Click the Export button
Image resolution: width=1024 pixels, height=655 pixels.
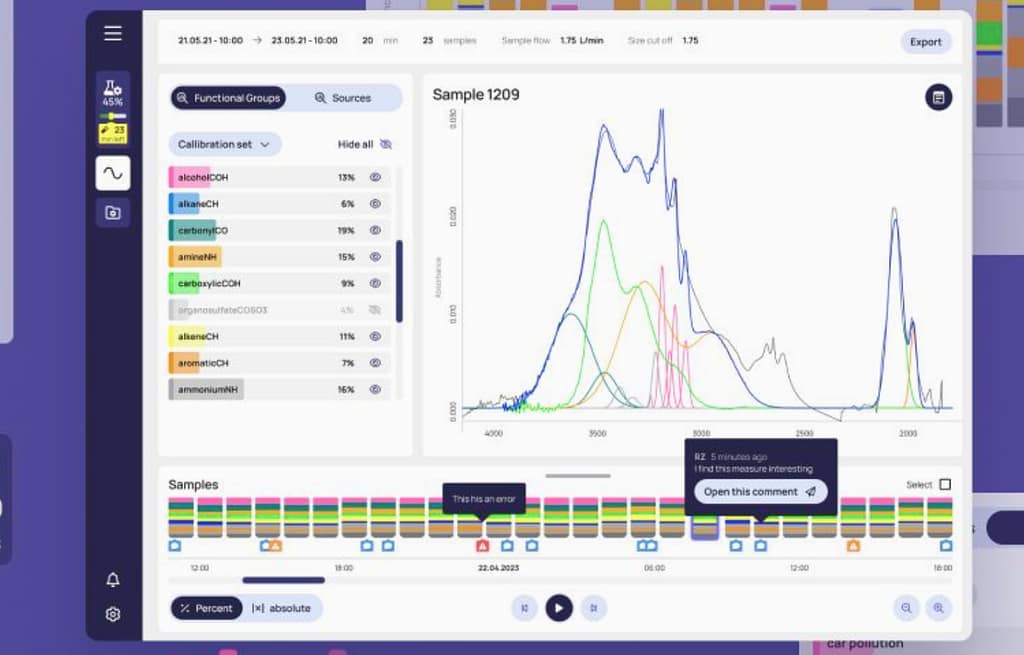click(x=925, y=42)
